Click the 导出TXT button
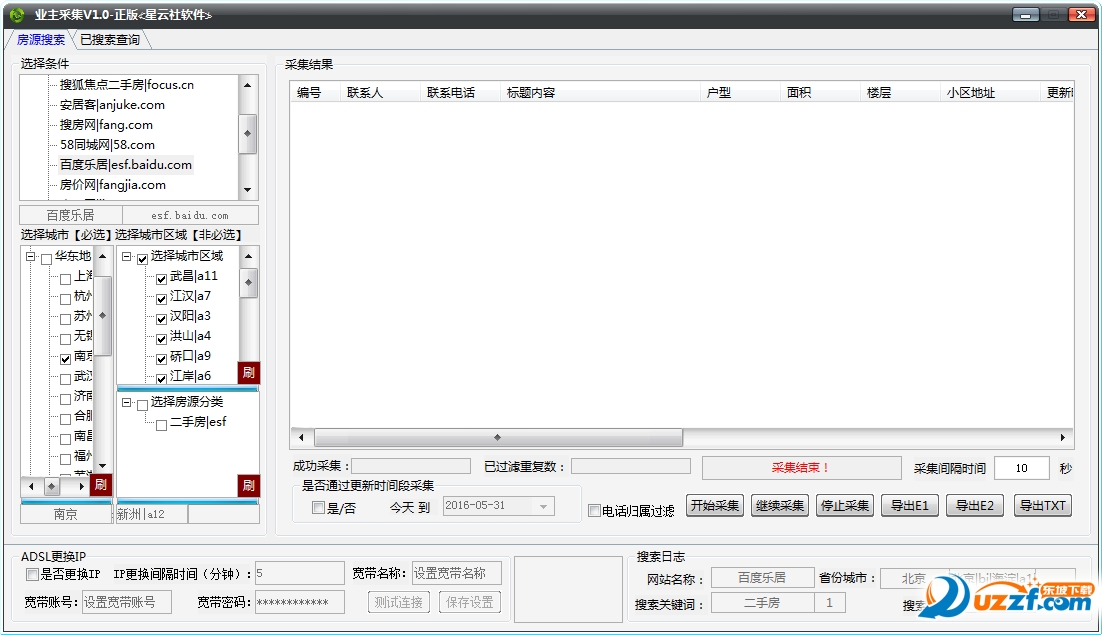The width and height of the screenshot is (1102, 635). (1043, 506)
